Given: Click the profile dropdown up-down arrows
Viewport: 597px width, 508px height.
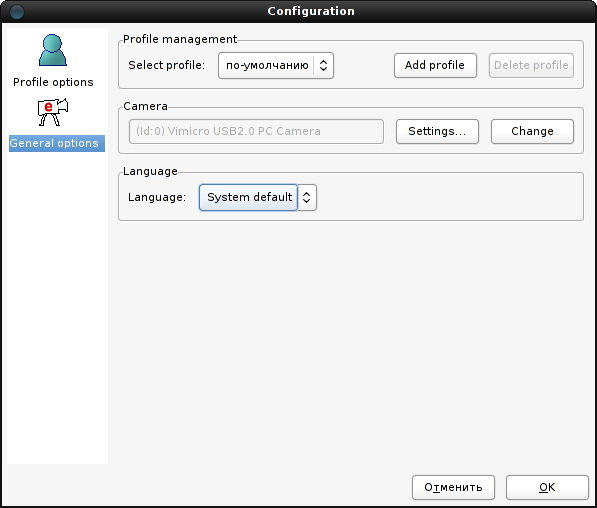Looking at the screenshot, I should click(323, 65).
